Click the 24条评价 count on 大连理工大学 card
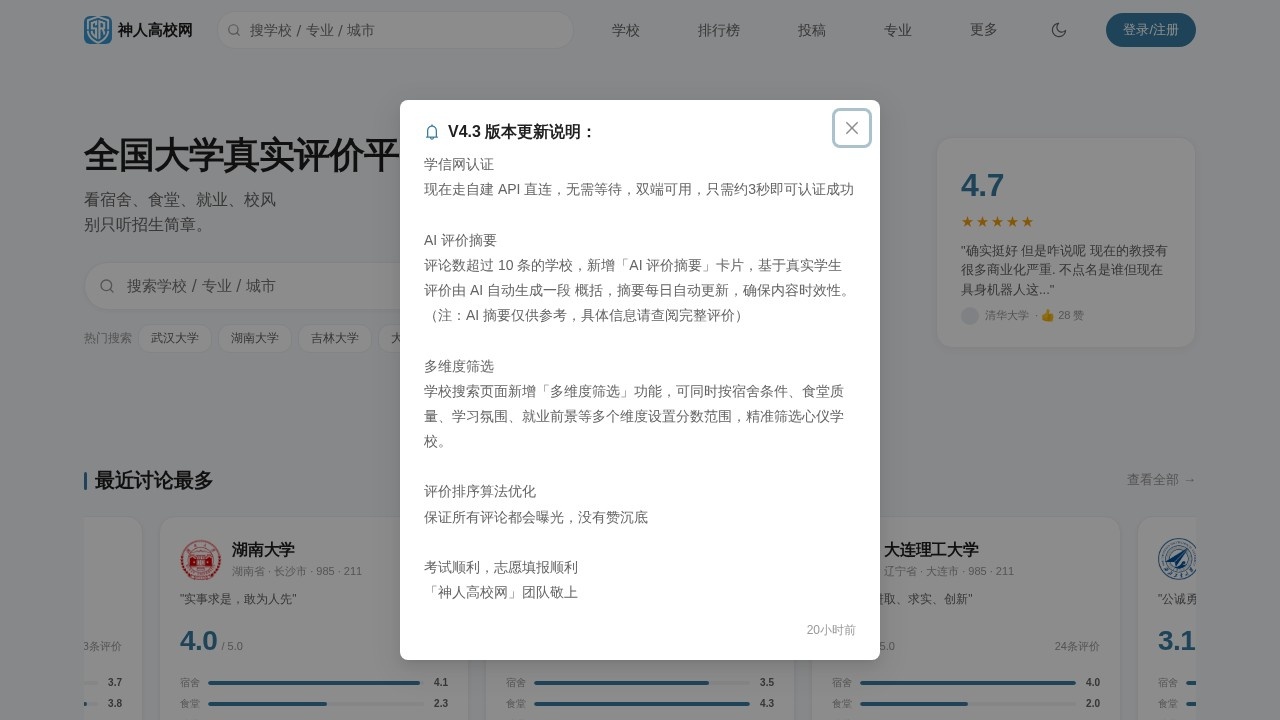 point(1077,646)
